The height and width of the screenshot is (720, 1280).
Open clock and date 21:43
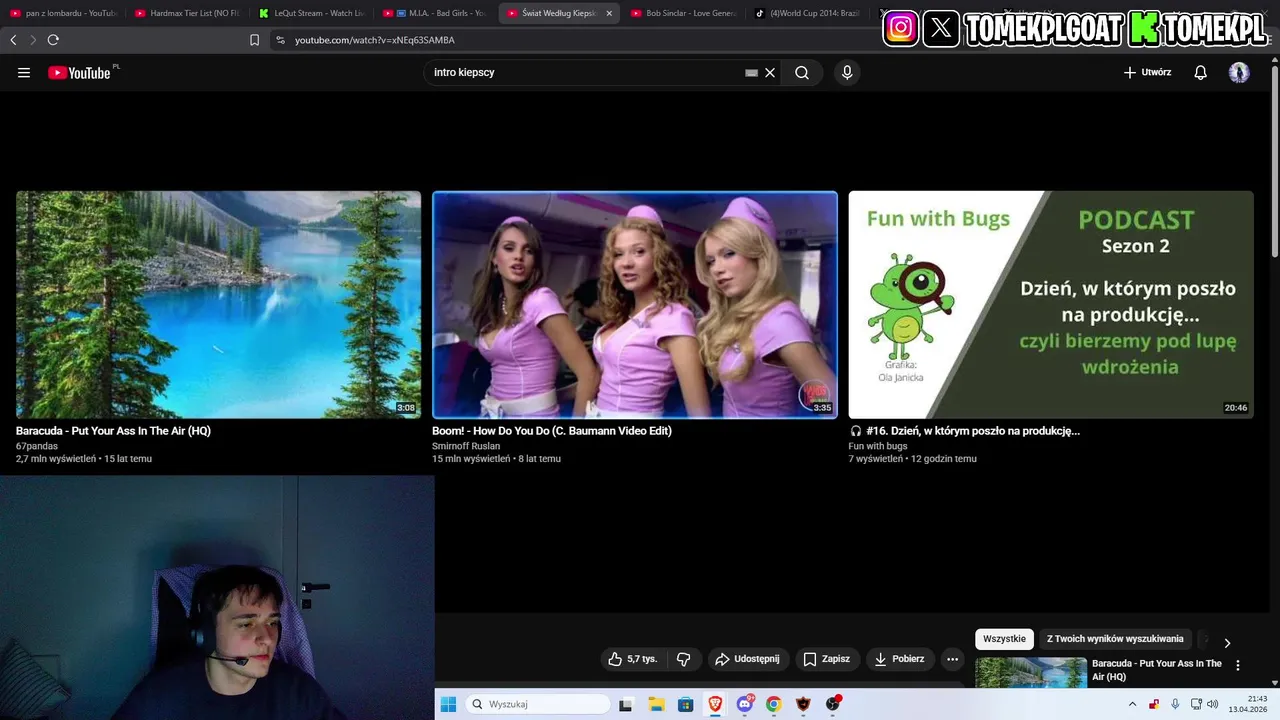pos(1249,704)
